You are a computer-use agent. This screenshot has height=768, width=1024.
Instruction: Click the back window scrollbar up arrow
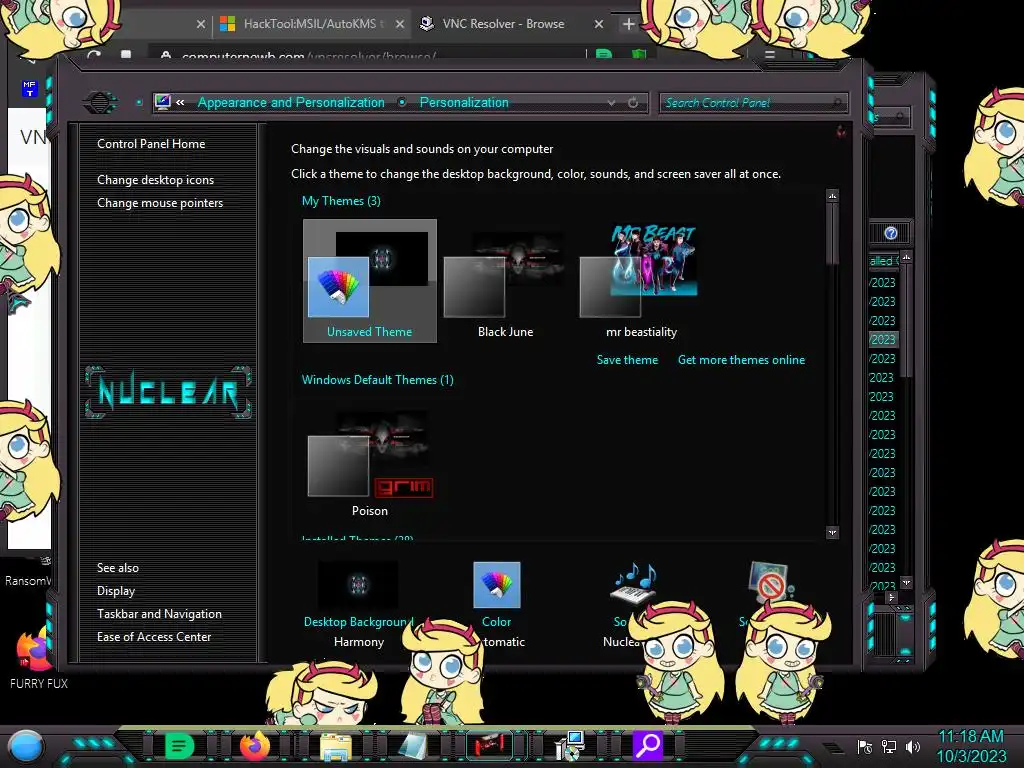click(x=906, y=257)
